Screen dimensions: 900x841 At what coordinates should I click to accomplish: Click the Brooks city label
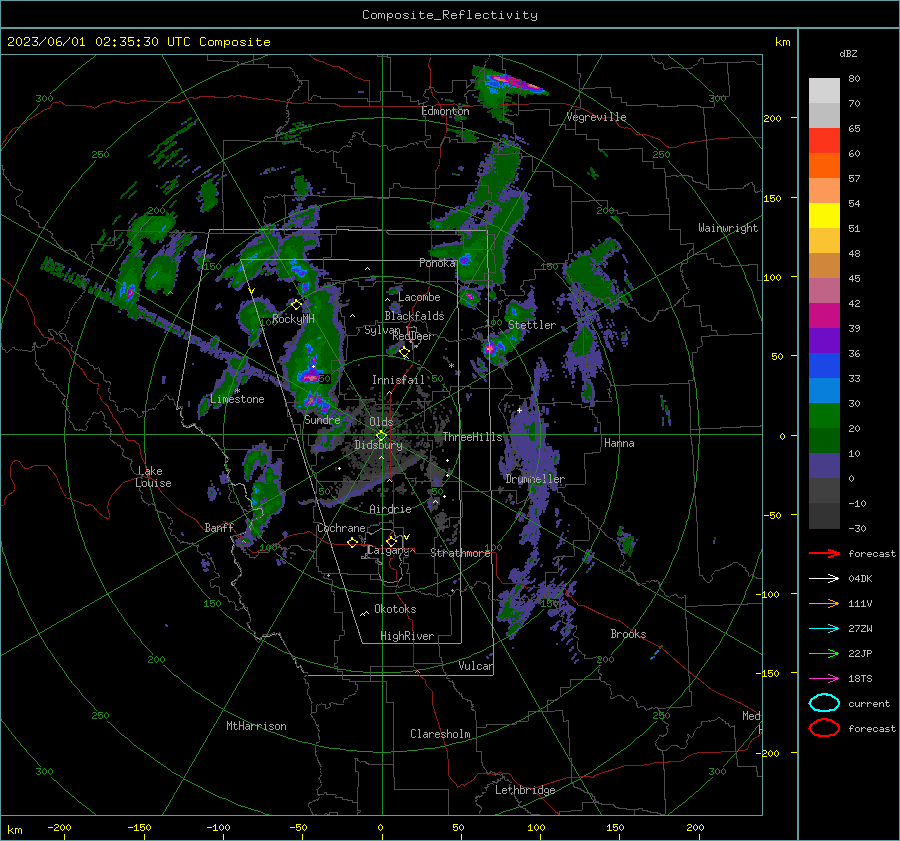(x=628, y=634)
